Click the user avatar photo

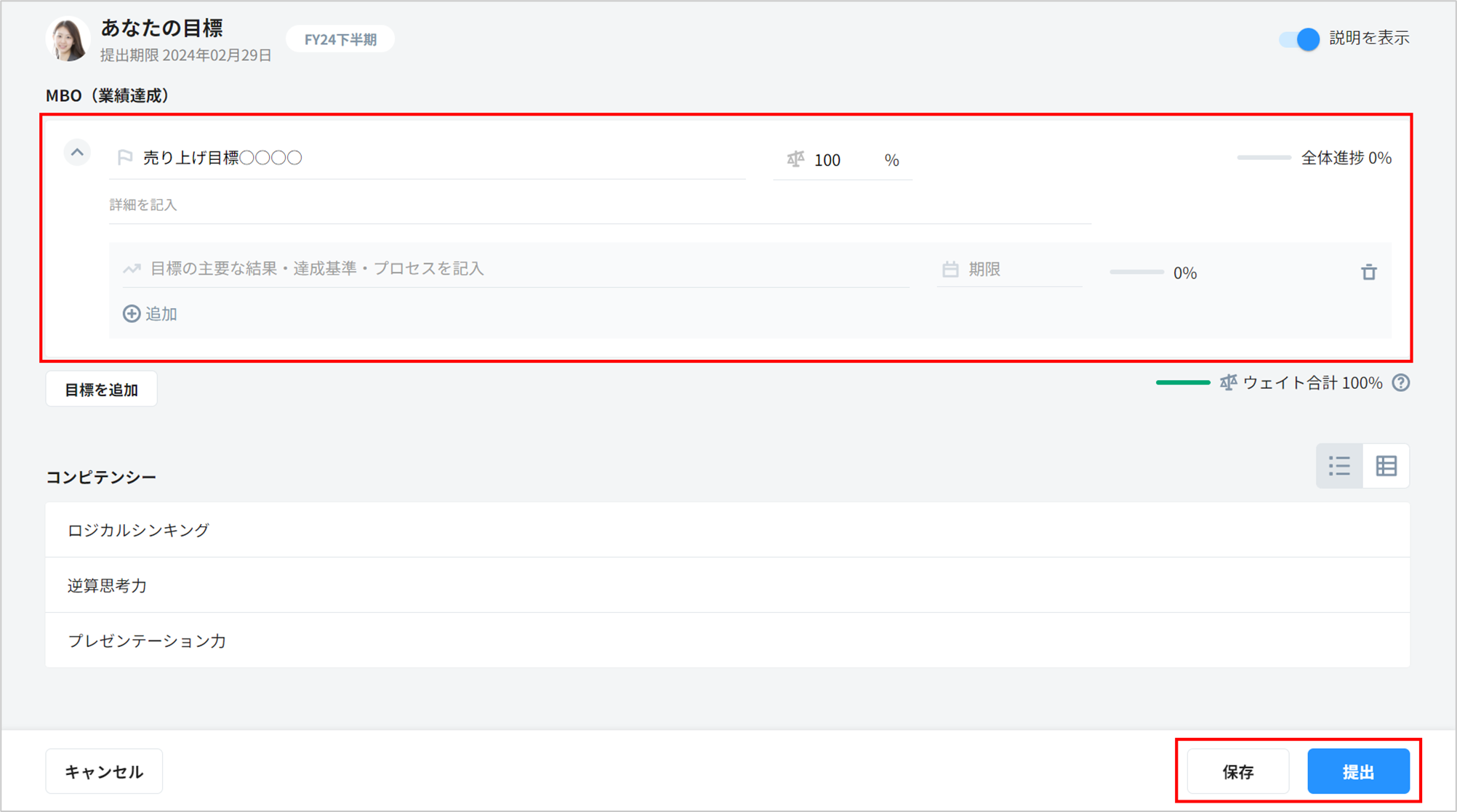[68, 39]
